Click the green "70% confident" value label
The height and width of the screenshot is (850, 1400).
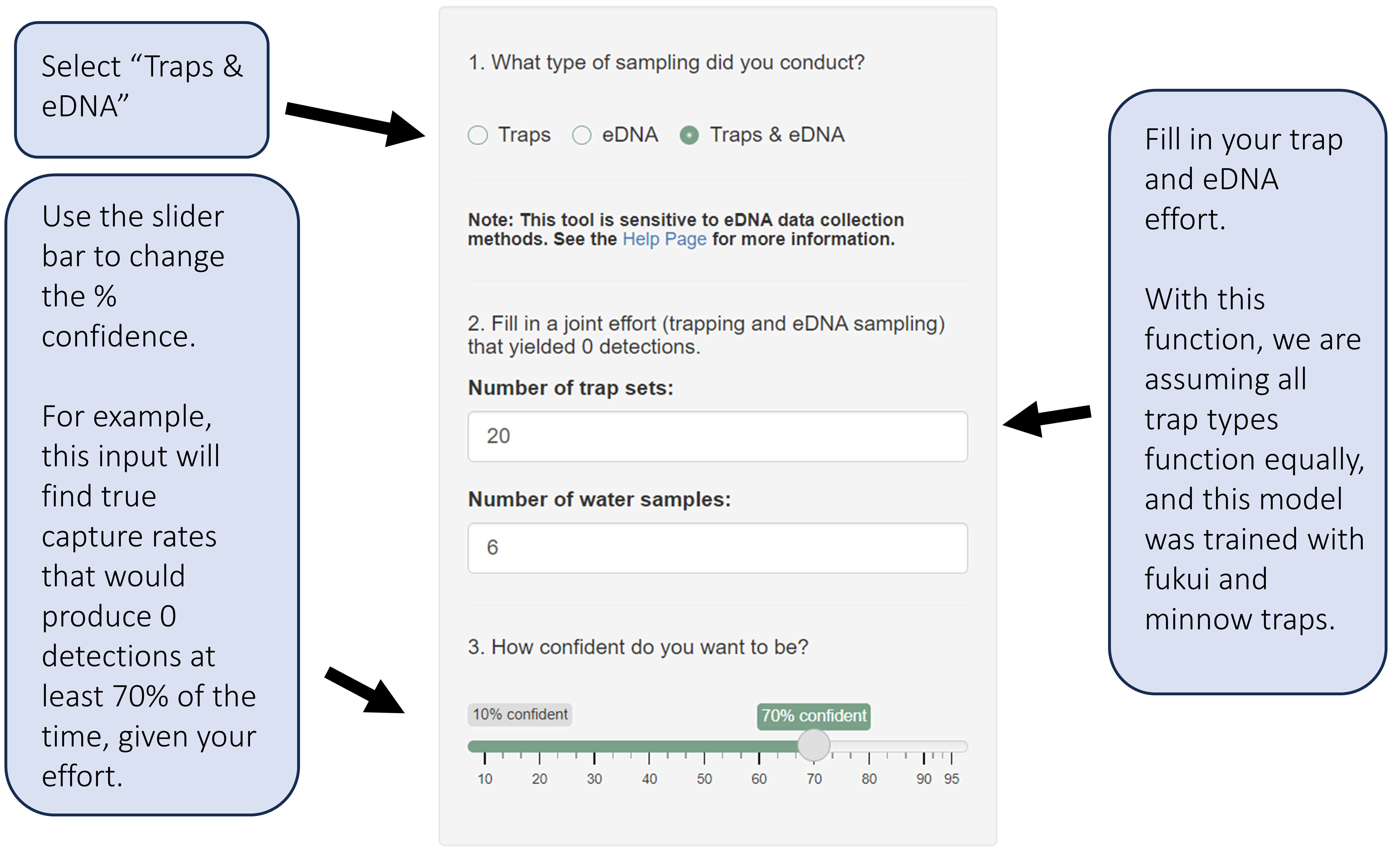tap(814, 716)
